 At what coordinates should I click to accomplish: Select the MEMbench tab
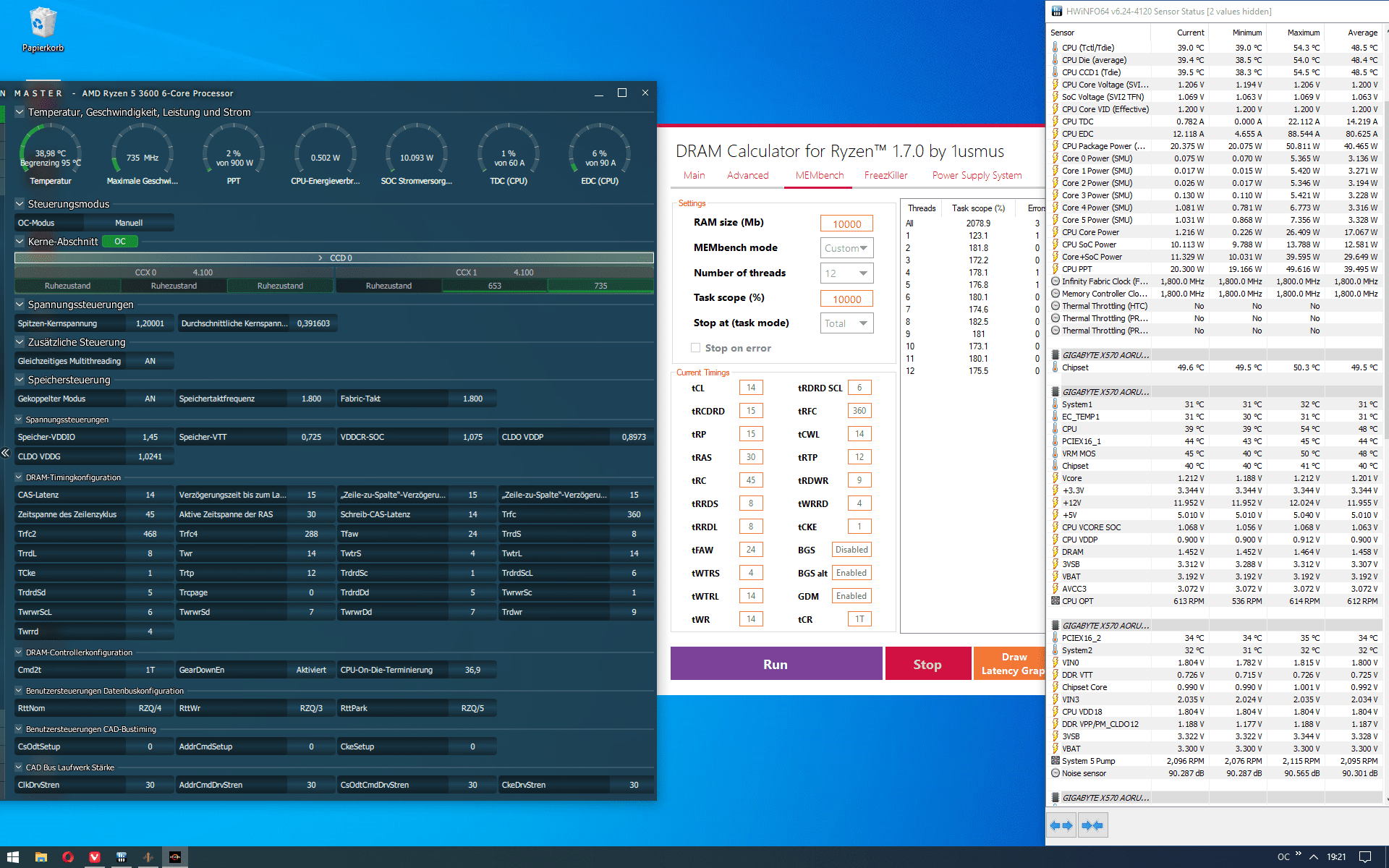820,175
